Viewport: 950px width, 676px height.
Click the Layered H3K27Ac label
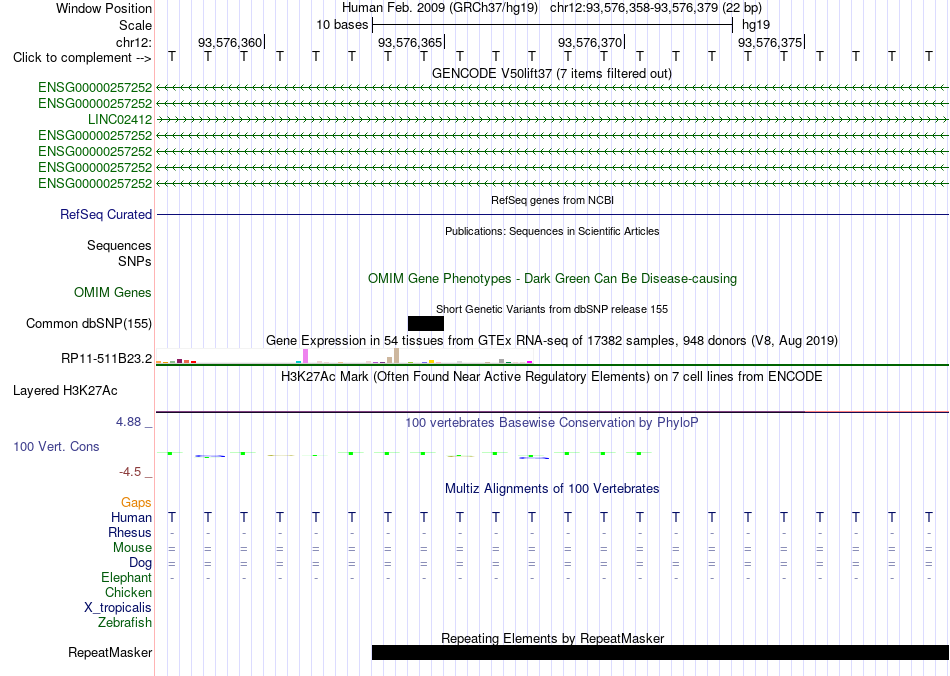click(65, 391)
